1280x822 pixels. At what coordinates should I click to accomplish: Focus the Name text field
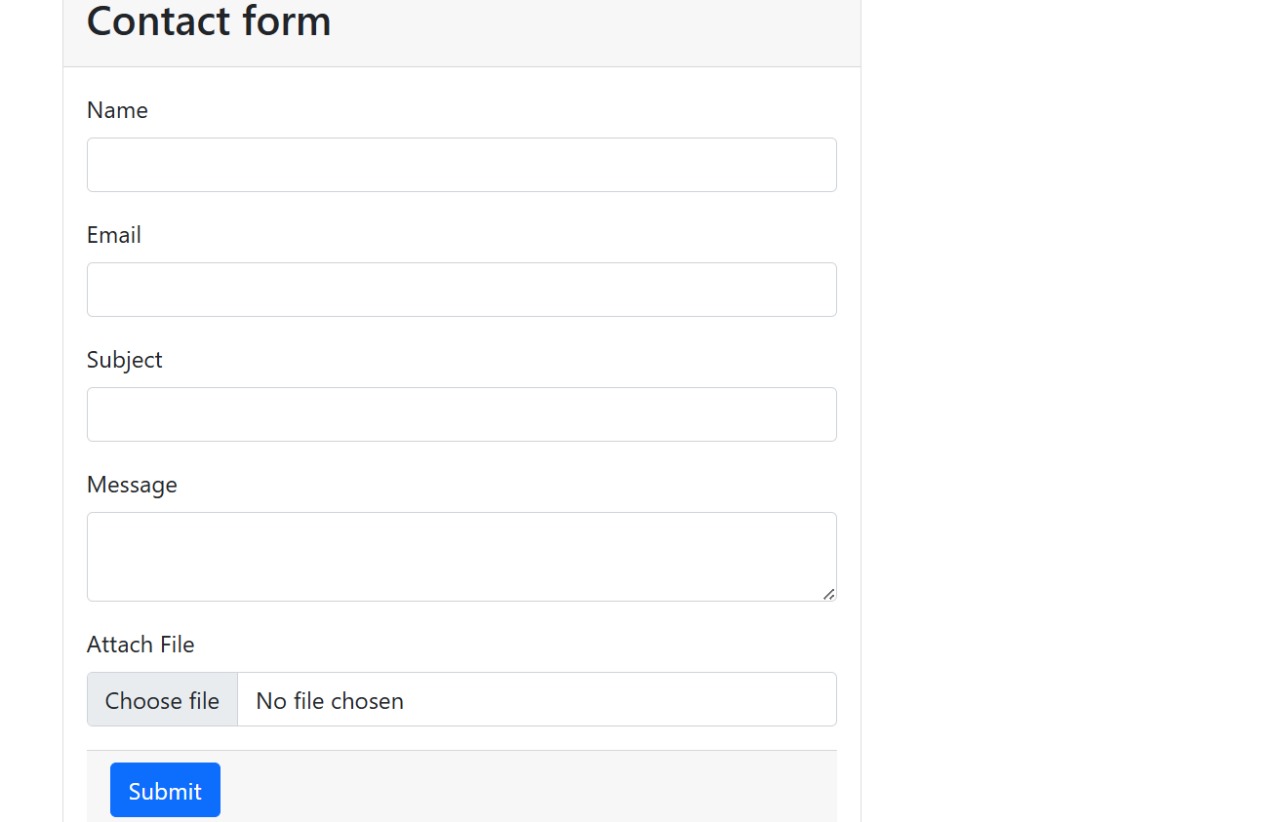tap(461, 165)
